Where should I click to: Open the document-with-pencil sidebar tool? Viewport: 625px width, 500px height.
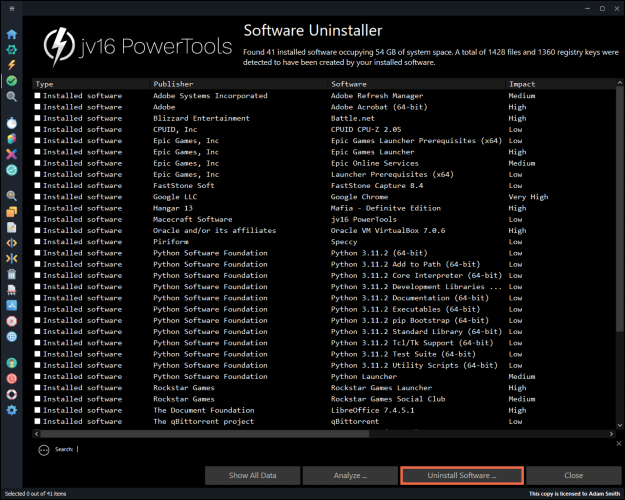pos(12,227)
